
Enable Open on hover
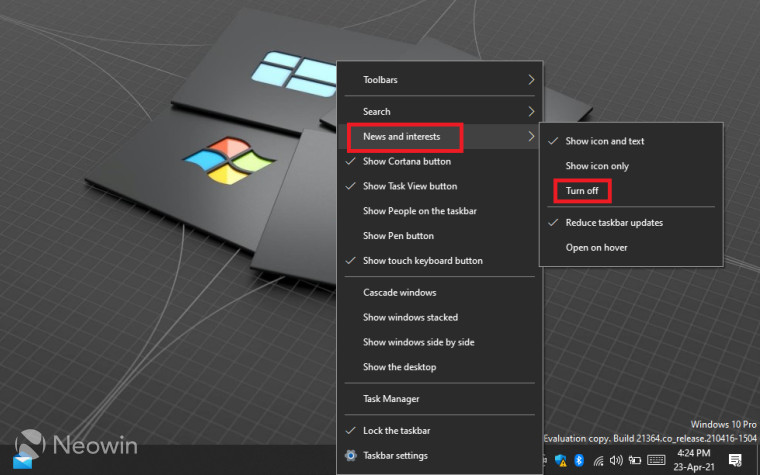click(x=631, y=247)
